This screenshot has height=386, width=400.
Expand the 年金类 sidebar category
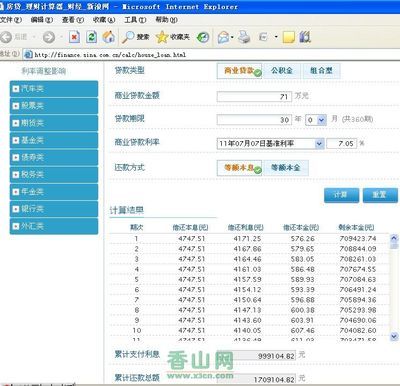[x=54, y=192]
